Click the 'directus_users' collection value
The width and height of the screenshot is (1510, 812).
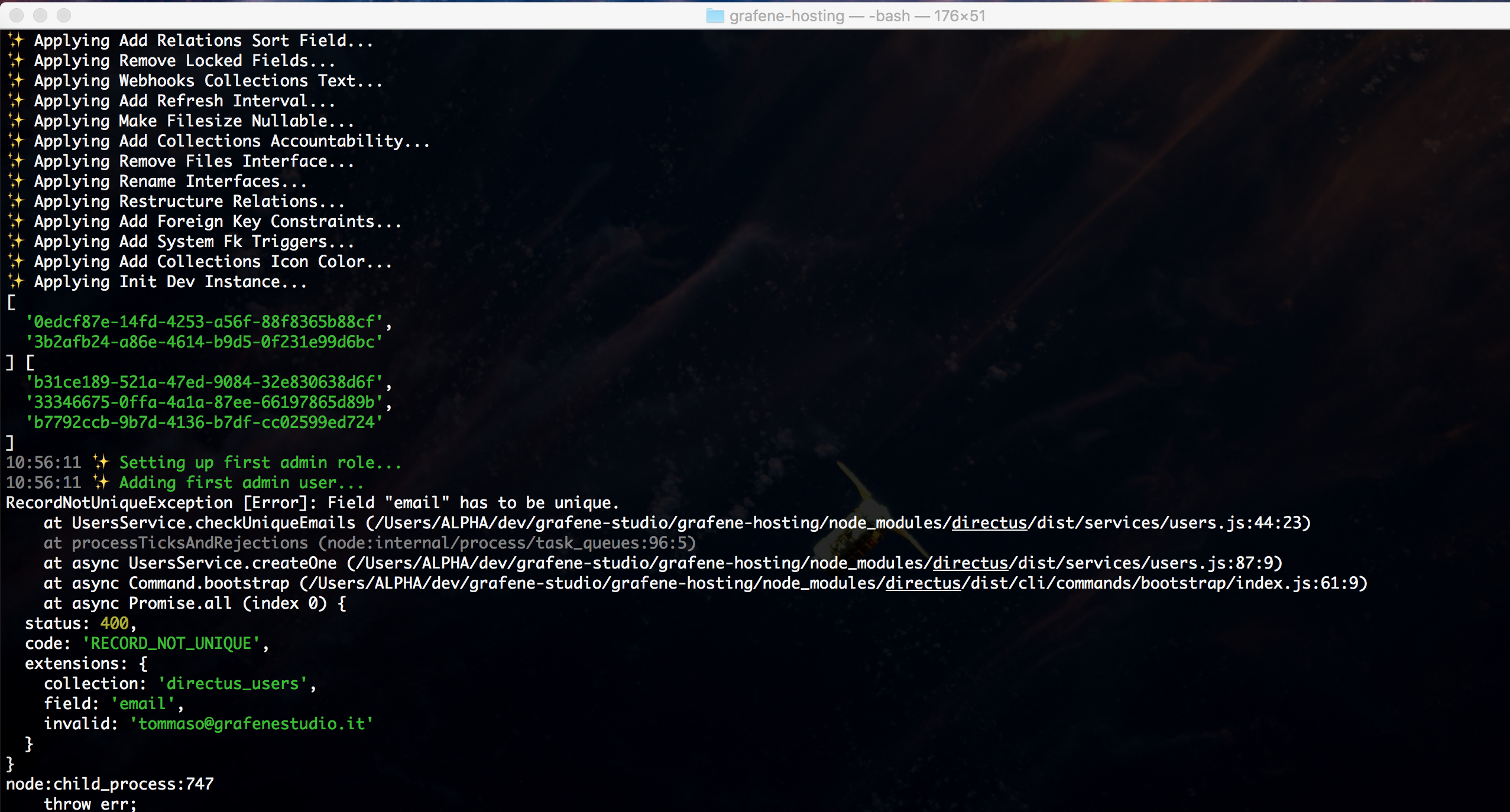pyautogui.click(x=233, y=684)
